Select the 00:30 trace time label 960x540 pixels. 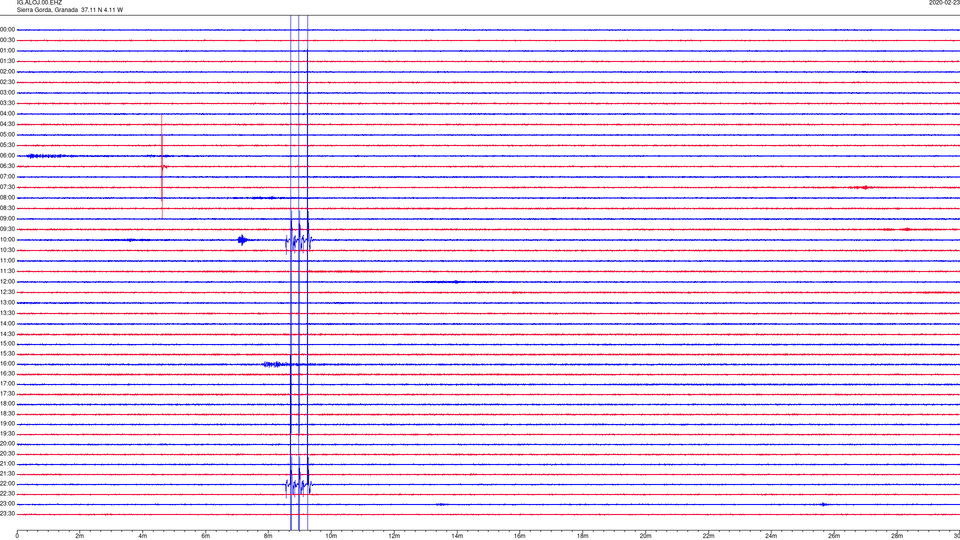tap(7, 40)
